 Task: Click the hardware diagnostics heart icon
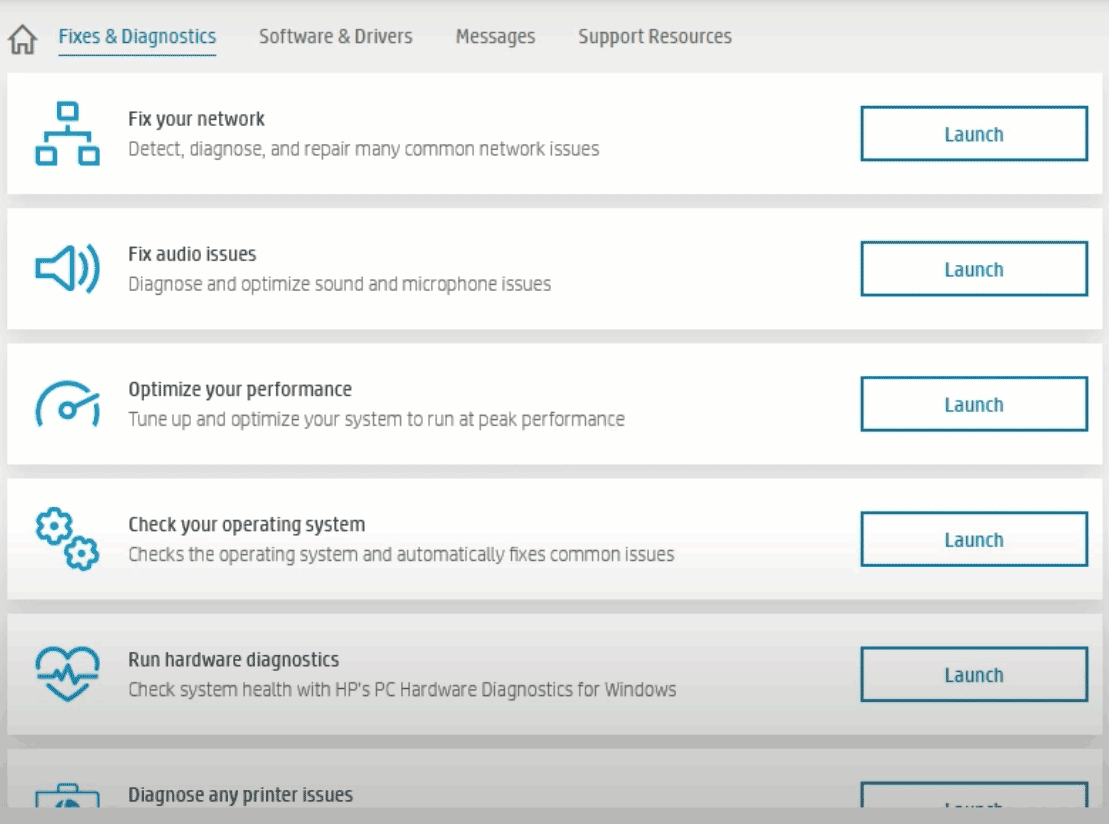tap(67, 674)
